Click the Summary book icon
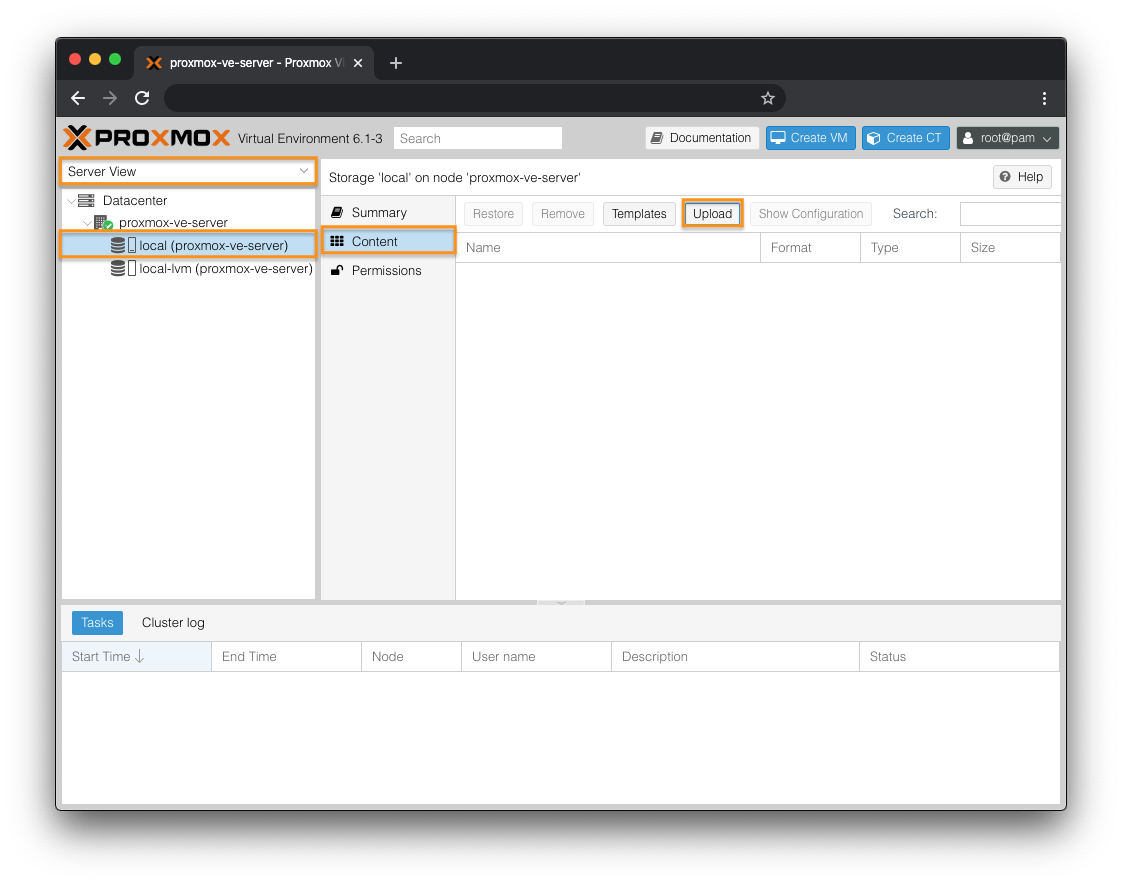Viewport: 1122px width, 884px height. pyautogui.click(x=337, y=213)
